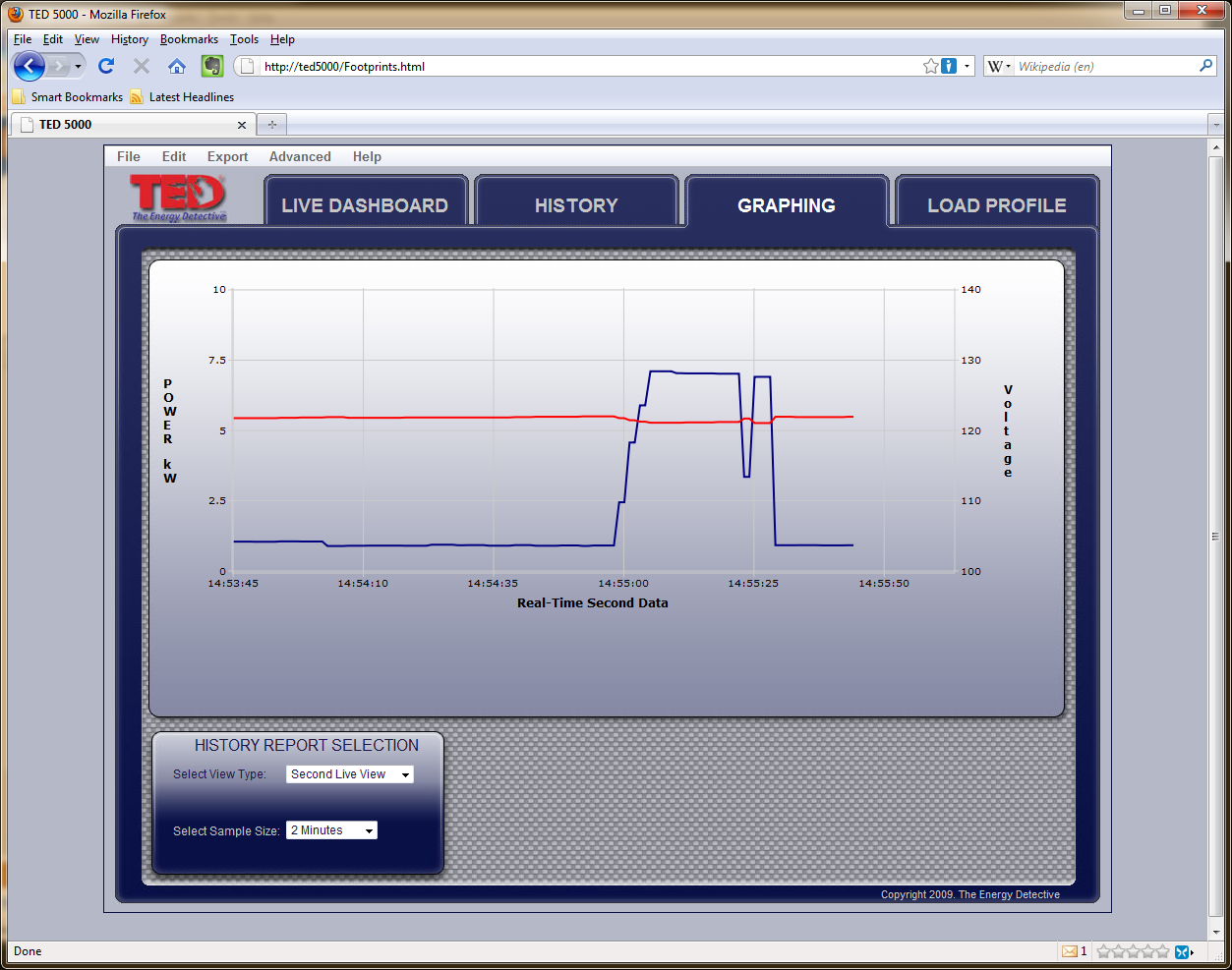This screenshot has height=970, width=1232.
Task: Click 'Real-Time Second Data' chart label
Action: coord(593,602)
